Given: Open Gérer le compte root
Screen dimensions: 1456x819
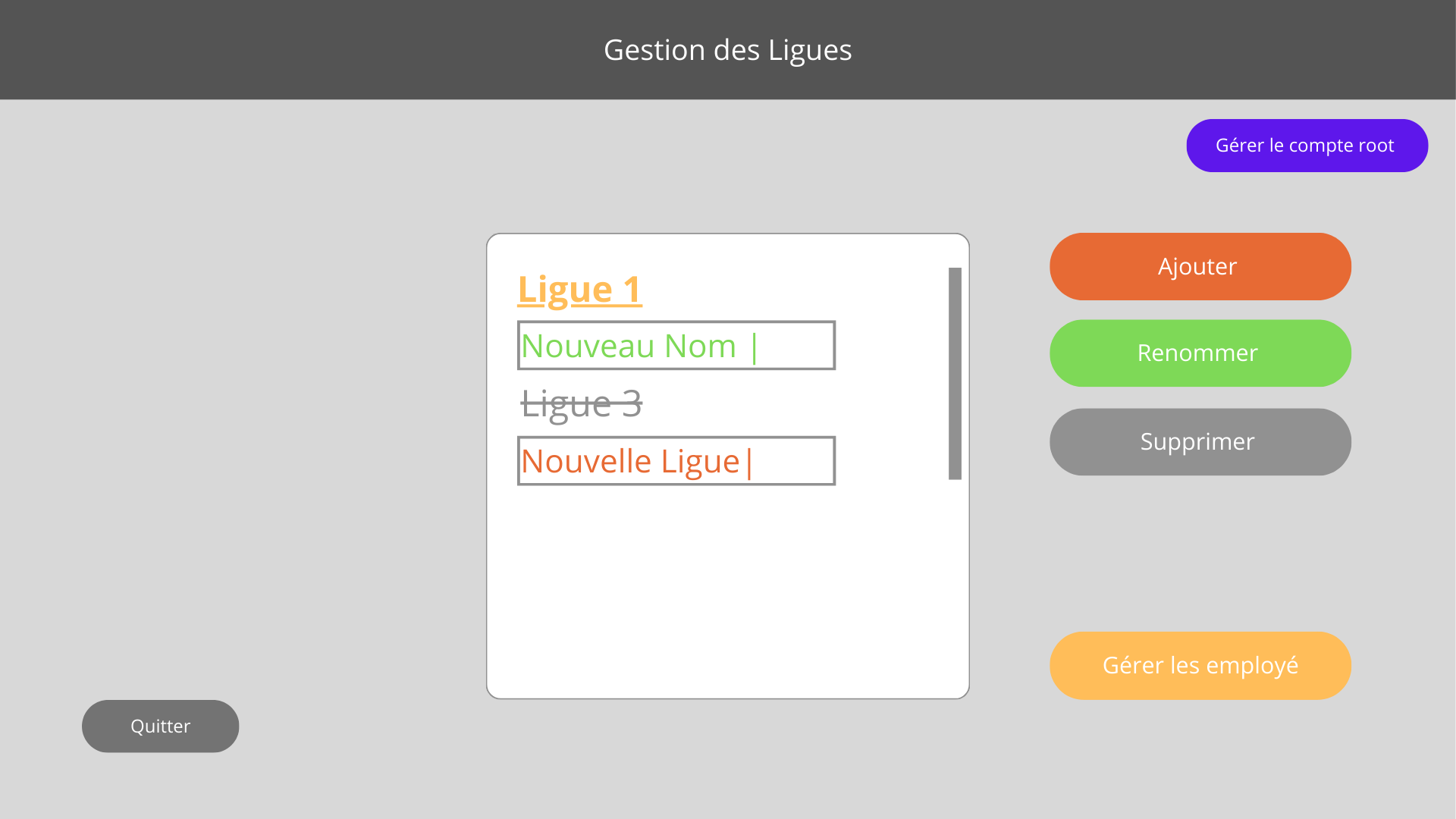Looking at the screenshot, I should point(1307,145).
